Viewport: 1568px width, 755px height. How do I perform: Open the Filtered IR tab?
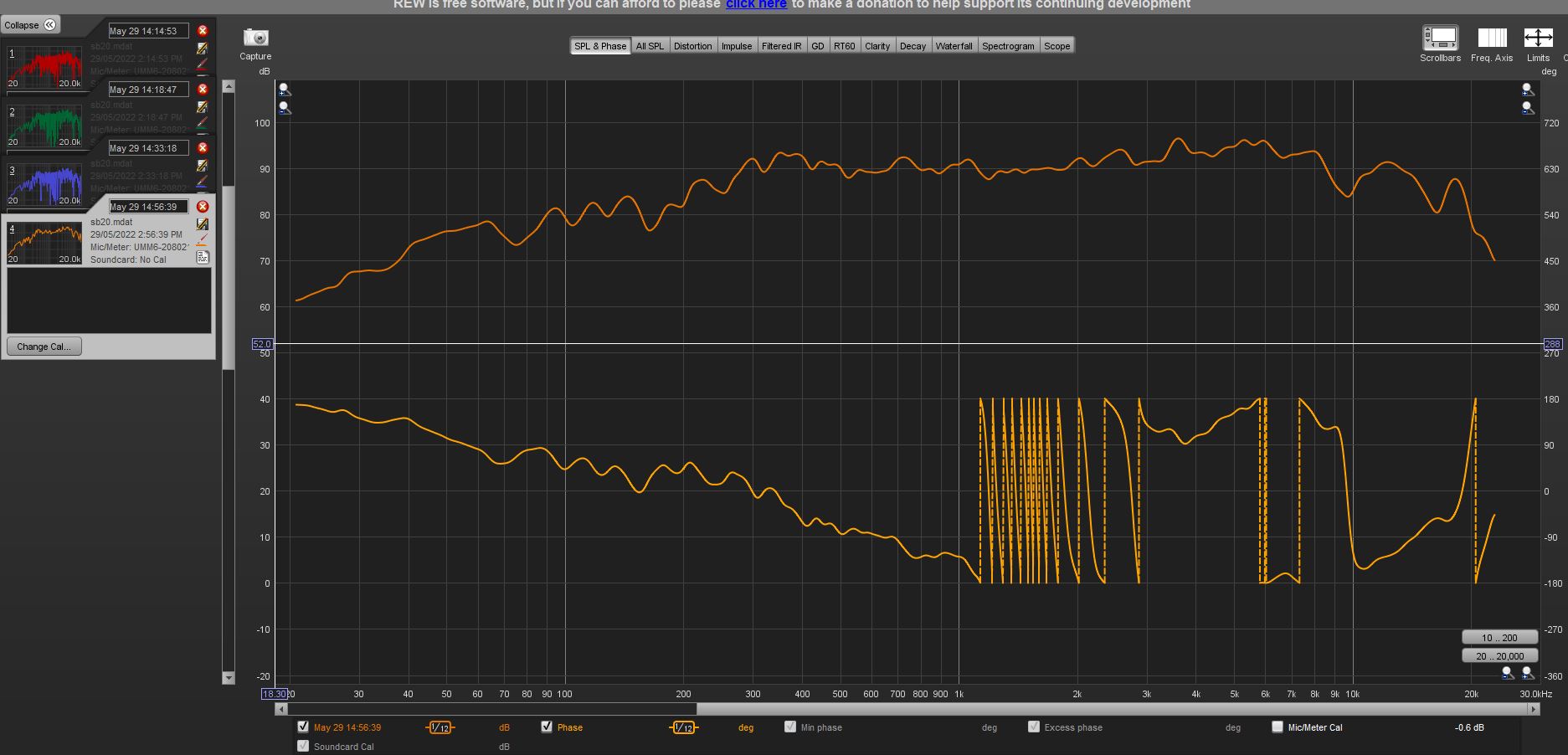click(x=781, y=46)
